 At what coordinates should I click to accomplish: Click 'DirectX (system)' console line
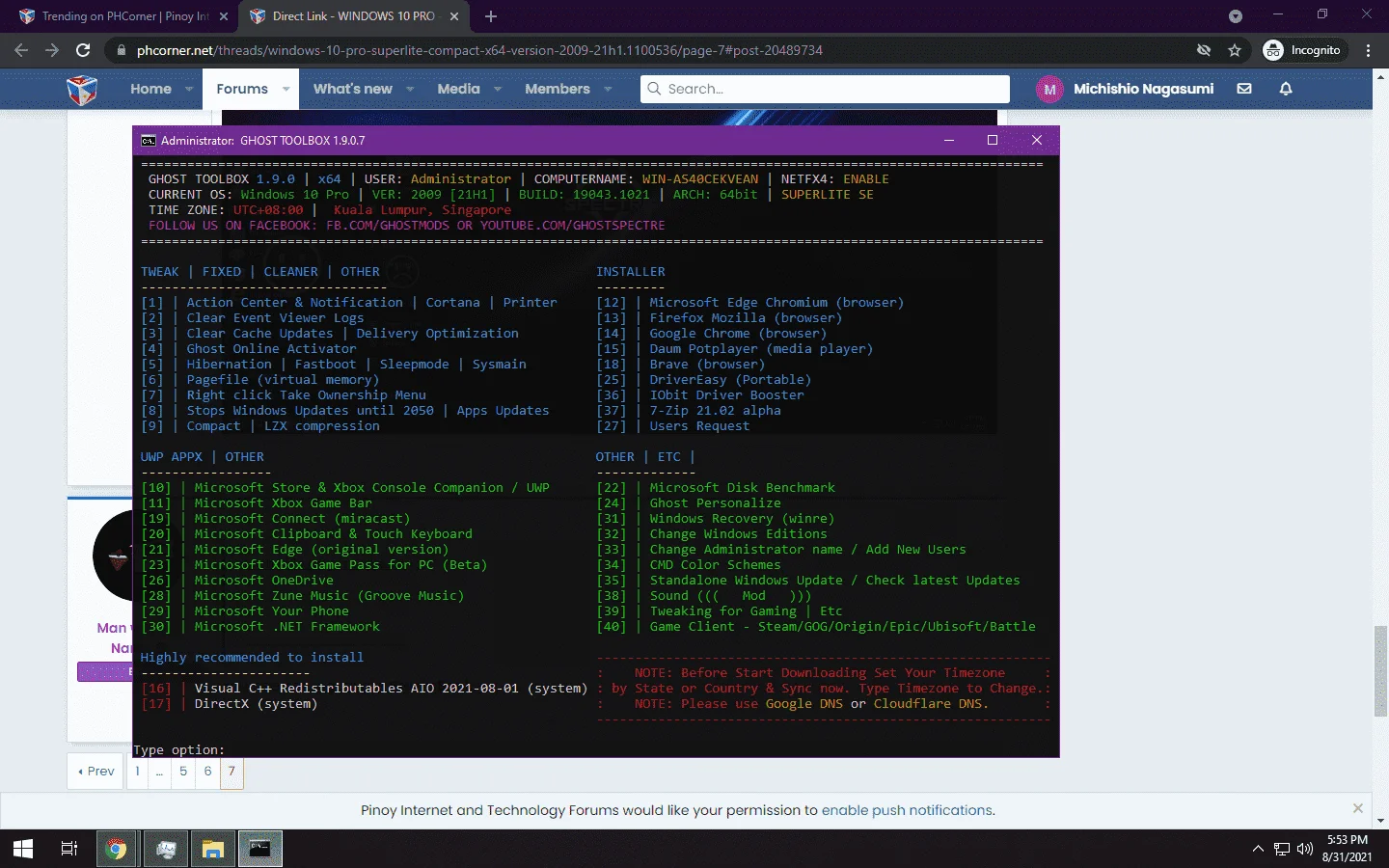point(256,704)
